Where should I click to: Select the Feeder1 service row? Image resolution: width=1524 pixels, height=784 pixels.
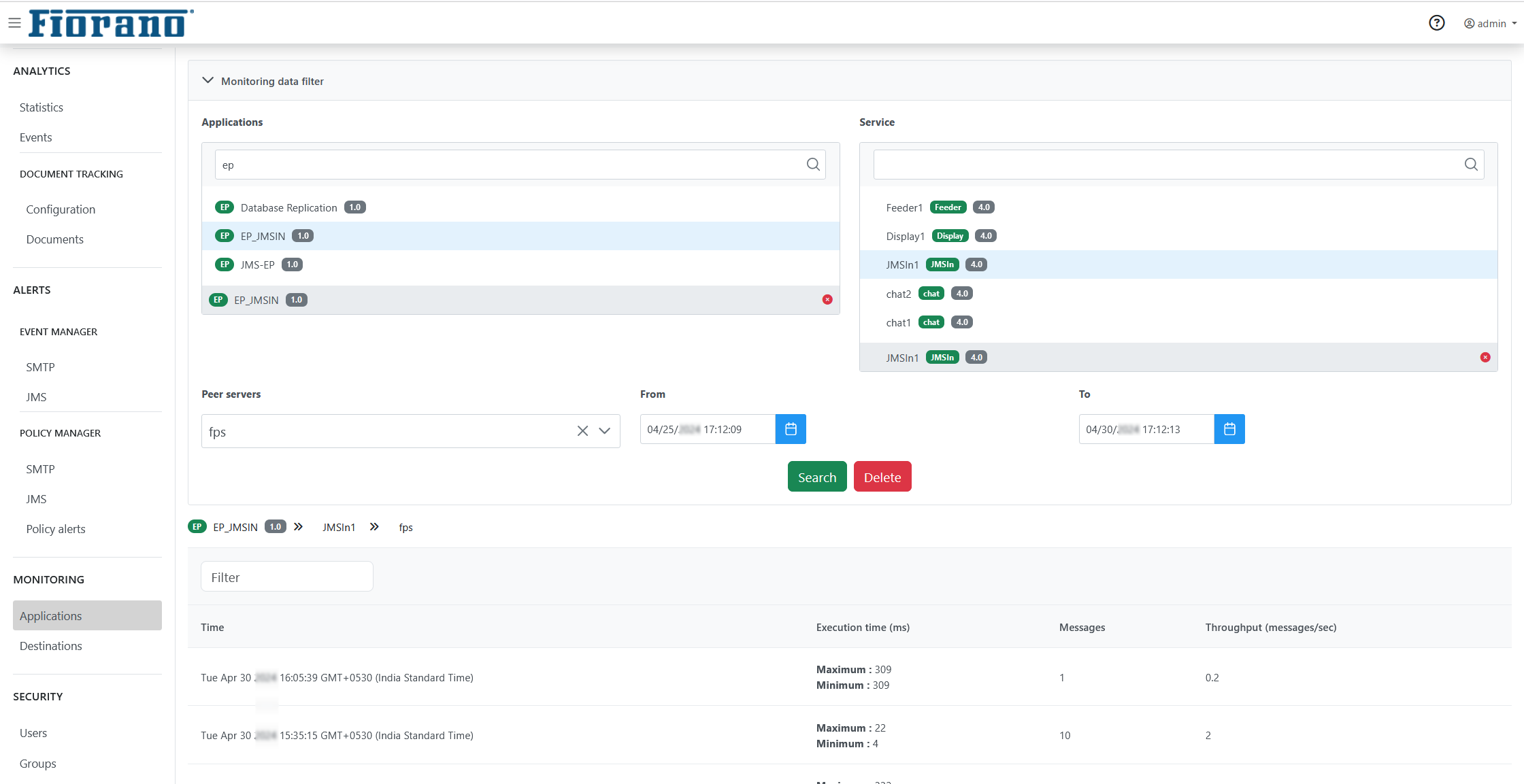pos(1178,207)
